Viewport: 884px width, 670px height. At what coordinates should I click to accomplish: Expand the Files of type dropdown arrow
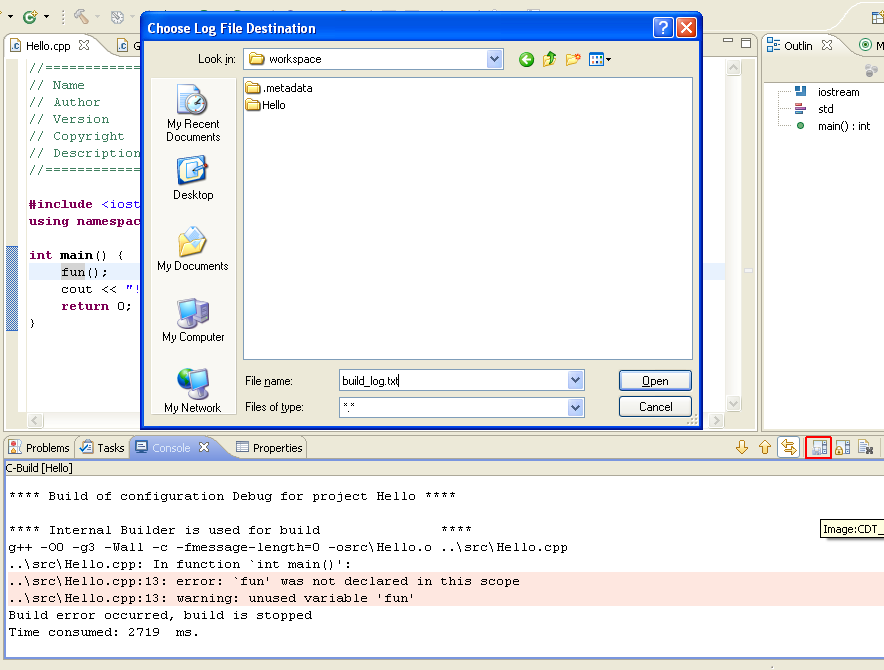[575, 407]
